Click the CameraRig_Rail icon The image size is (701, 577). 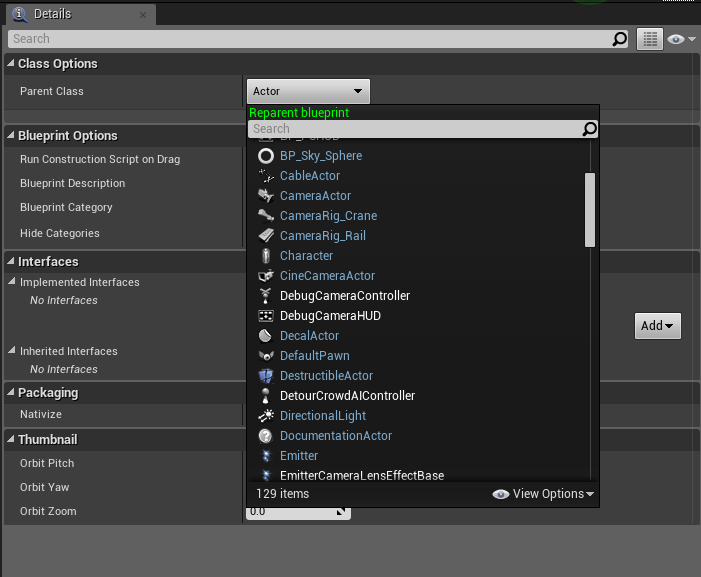pos(266,236)
